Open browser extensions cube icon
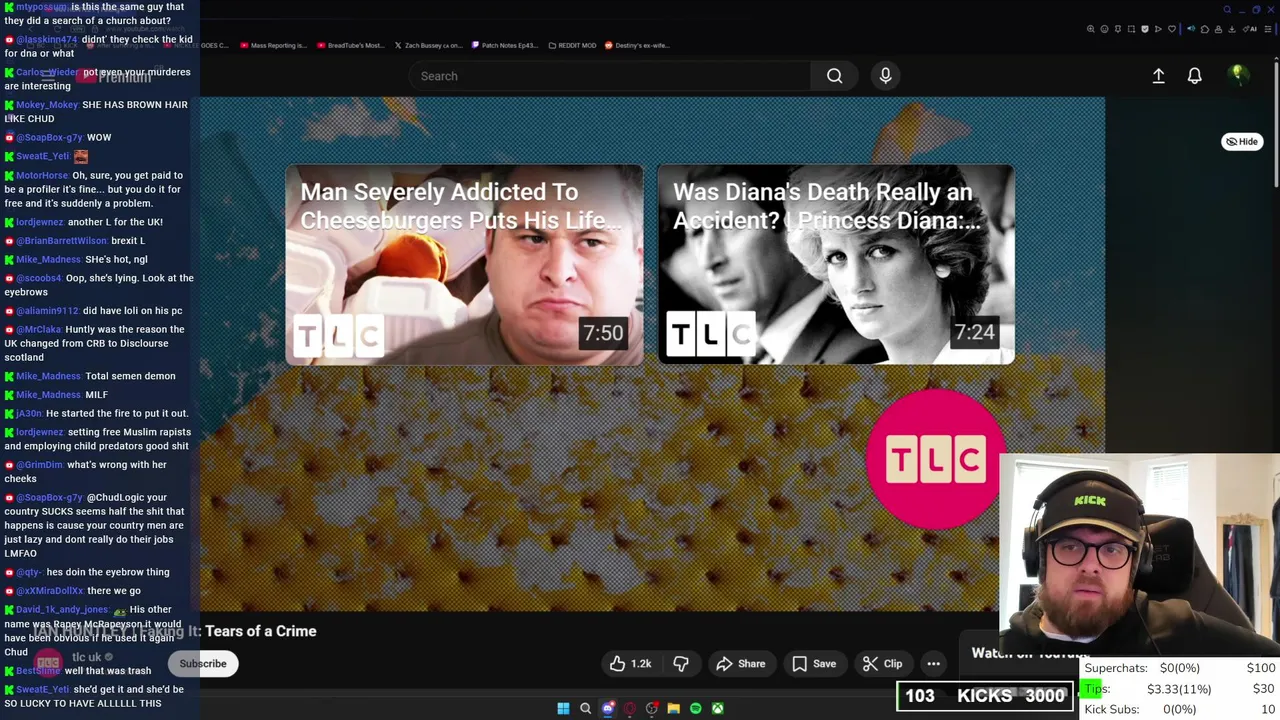 (1205, 29)
